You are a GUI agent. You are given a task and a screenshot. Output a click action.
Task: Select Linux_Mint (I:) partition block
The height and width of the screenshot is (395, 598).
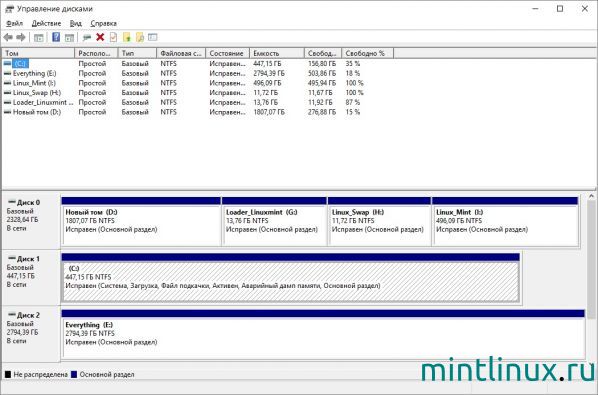pyautogui.click(x=505, y=222)
